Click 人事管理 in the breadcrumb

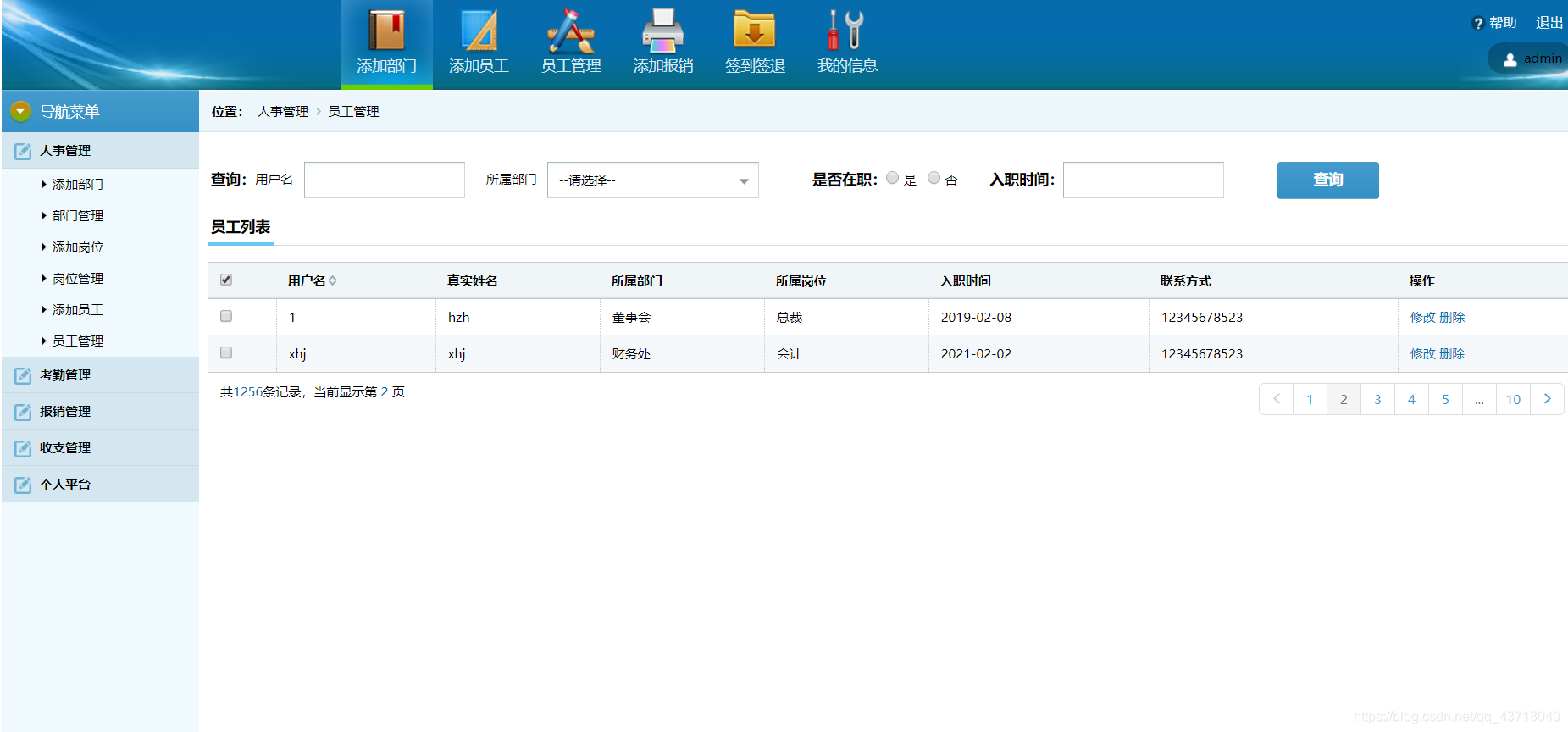[x=283, y=111]
